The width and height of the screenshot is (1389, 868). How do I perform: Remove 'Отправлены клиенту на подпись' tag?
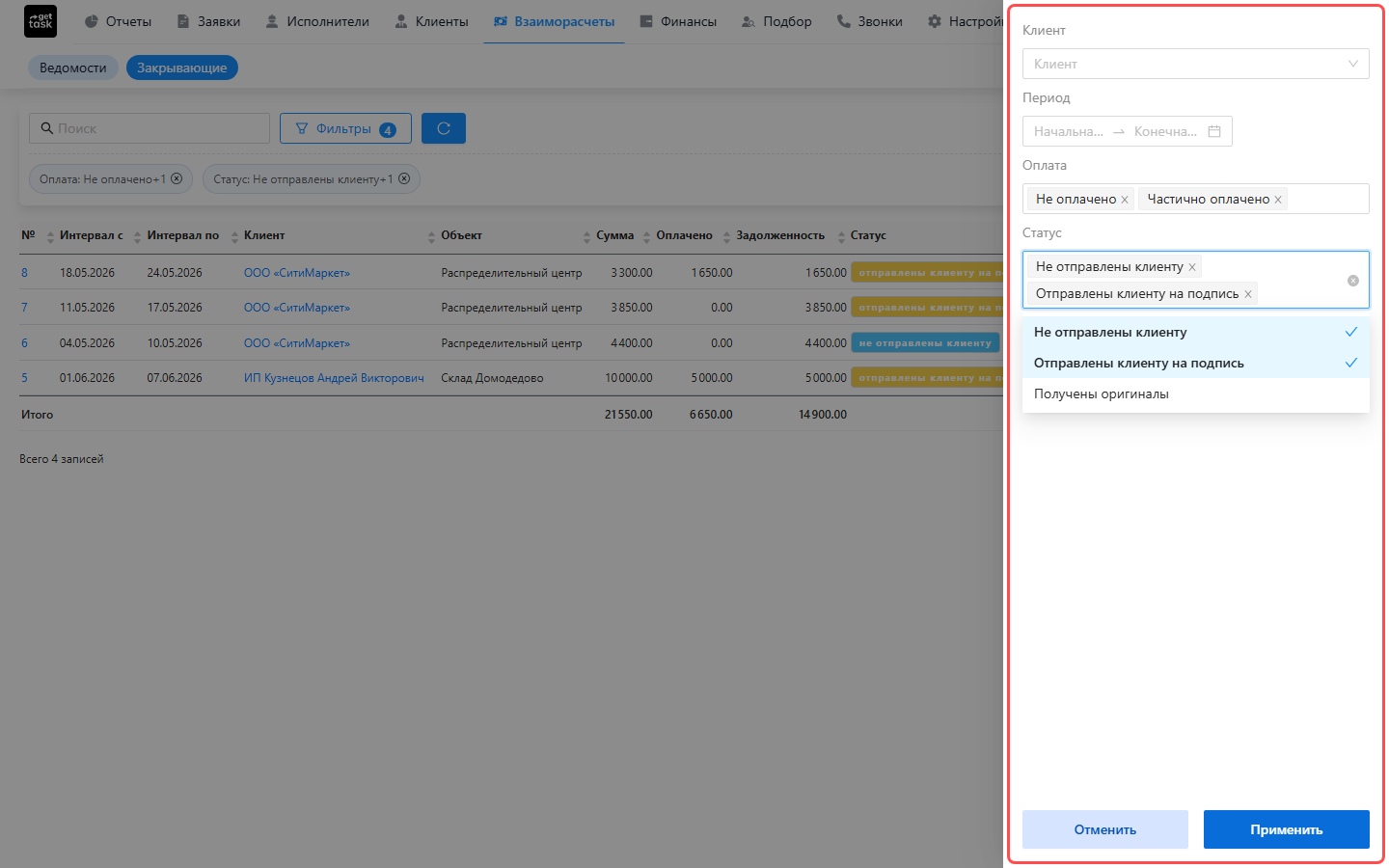coord(1248,294)
